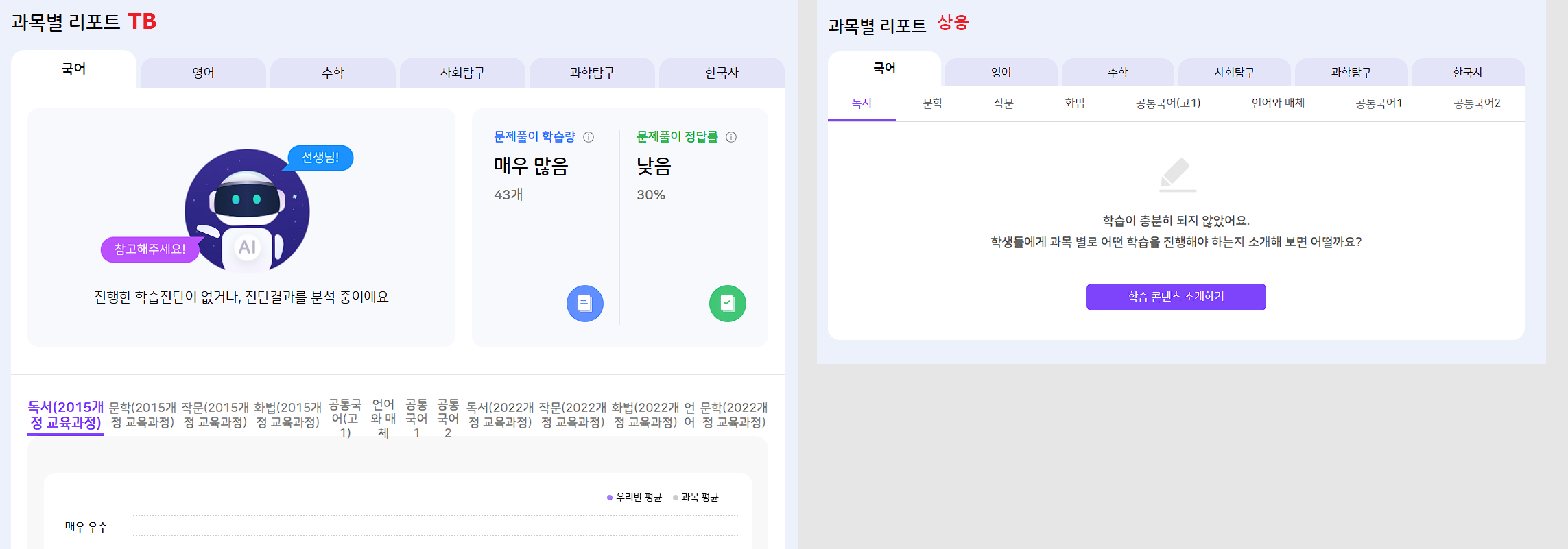Switch to 영어 tab in TB report
Viewport: 1568px width, 549px height.
click(x=203, y=73)
